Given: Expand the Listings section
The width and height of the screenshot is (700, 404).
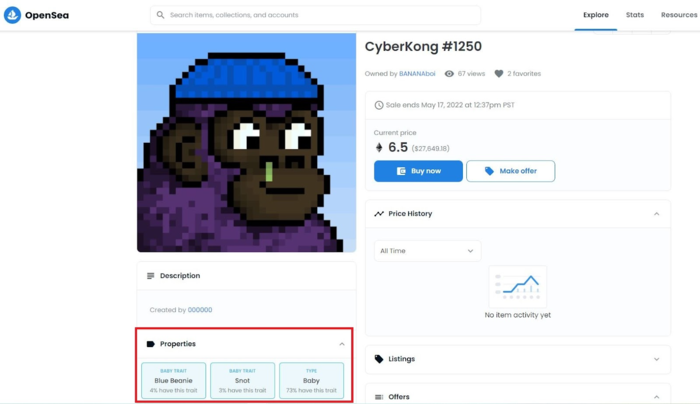Looking at the screenshot, I should pos(657,359).
